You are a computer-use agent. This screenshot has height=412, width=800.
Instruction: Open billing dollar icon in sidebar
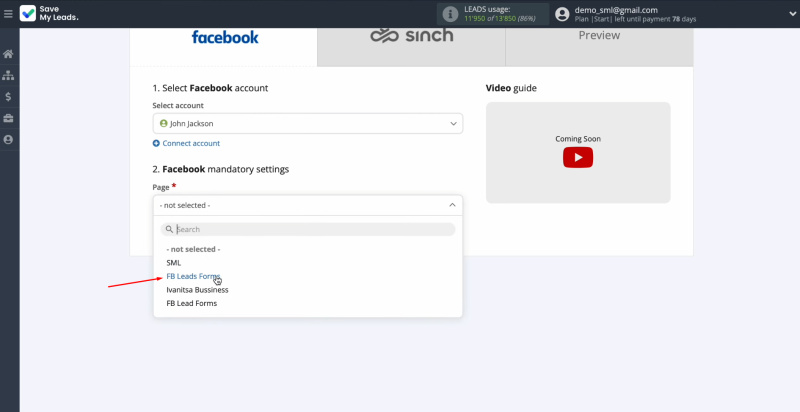pos(8,97)
